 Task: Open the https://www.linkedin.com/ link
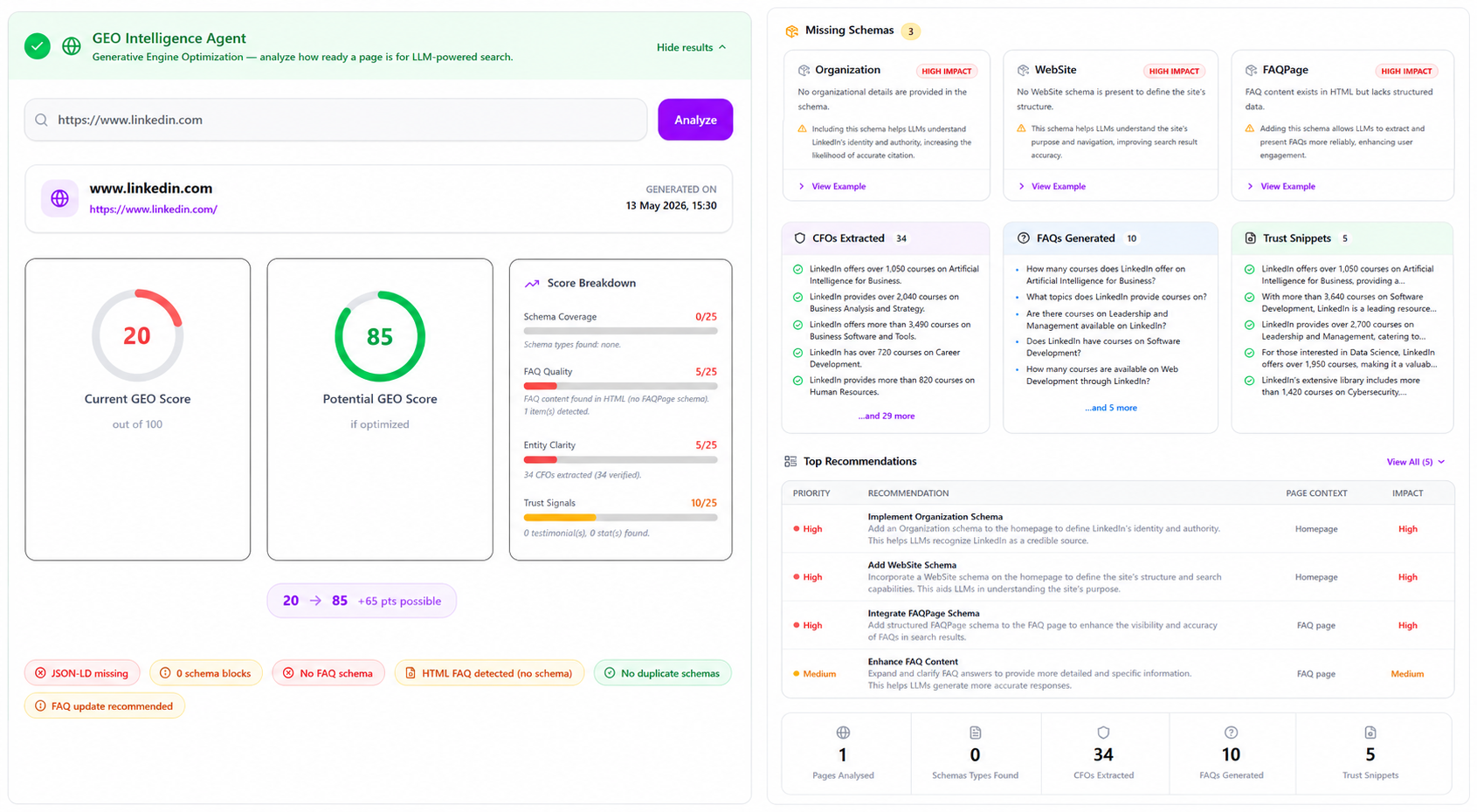[154, 210]
